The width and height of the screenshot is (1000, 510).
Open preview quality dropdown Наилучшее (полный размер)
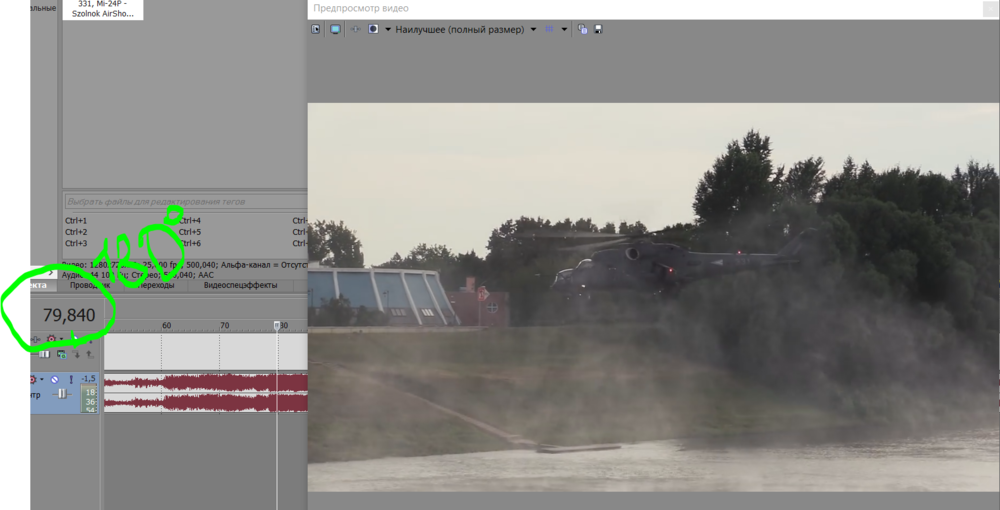[466, 29]
